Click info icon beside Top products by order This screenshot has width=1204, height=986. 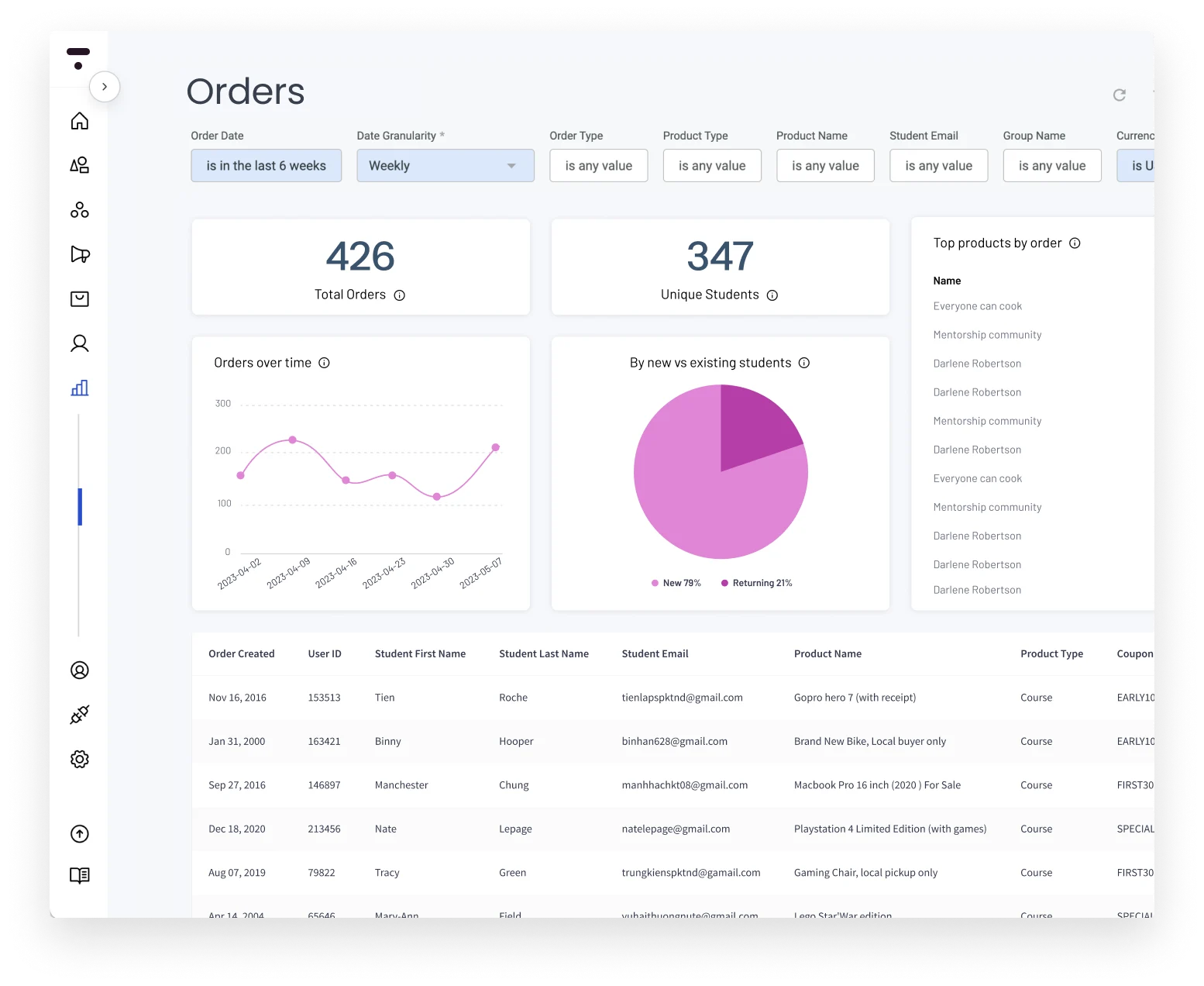click(x=1075, y=243)
